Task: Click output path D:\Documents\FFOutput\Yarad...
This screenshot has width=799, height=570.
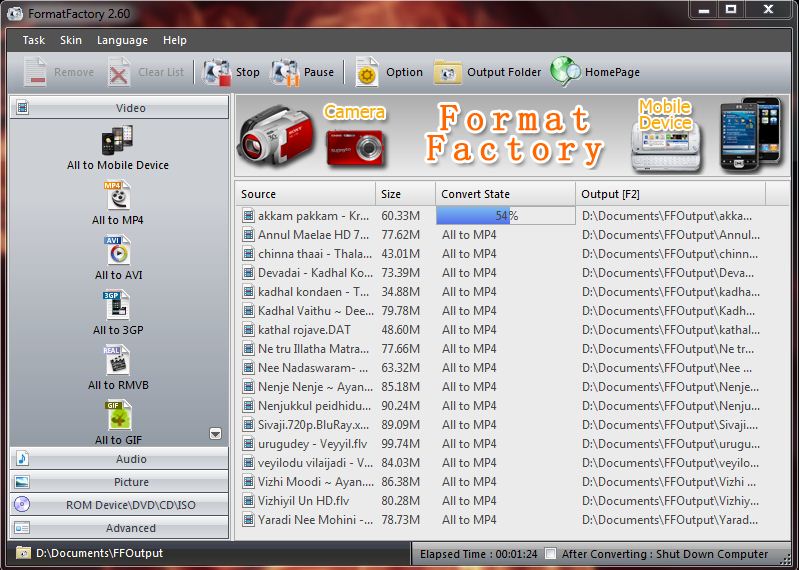Action: 671,520
